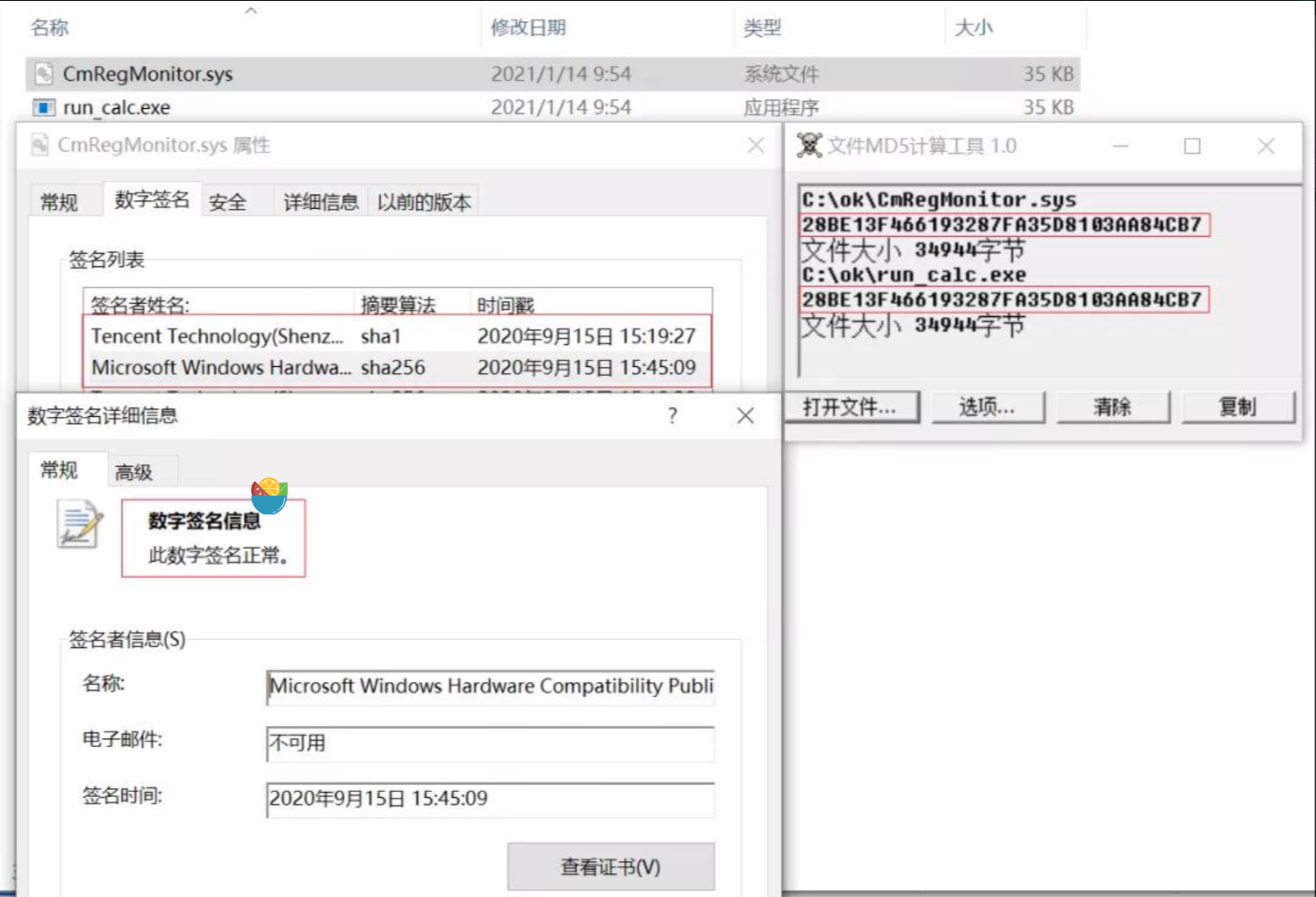Click the signature document pencil icon
This screenshot has width=1316, height=897.
[x=79, y=524]
